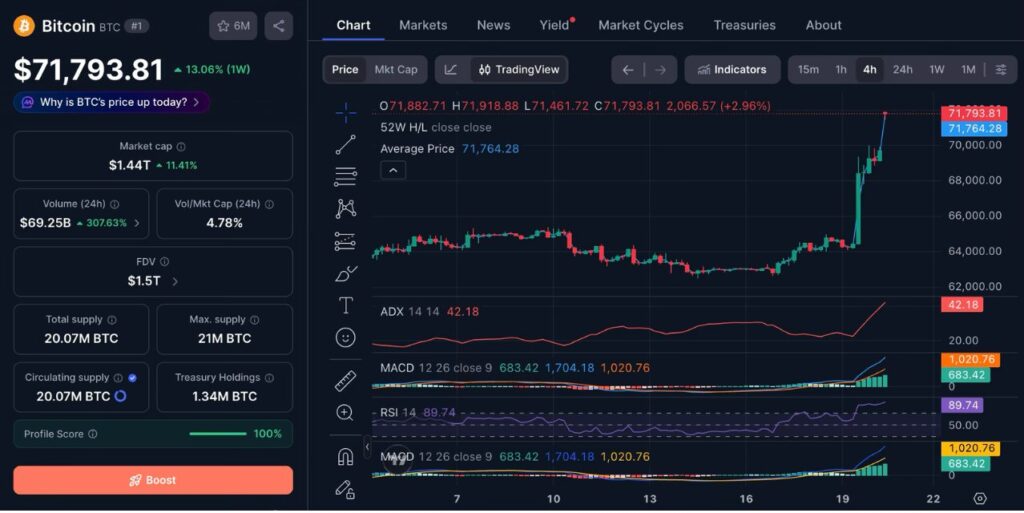This screenshot has width=1024, height=513.
Task: Select the 4h timeframe
Action: click(x=870, y=70)
